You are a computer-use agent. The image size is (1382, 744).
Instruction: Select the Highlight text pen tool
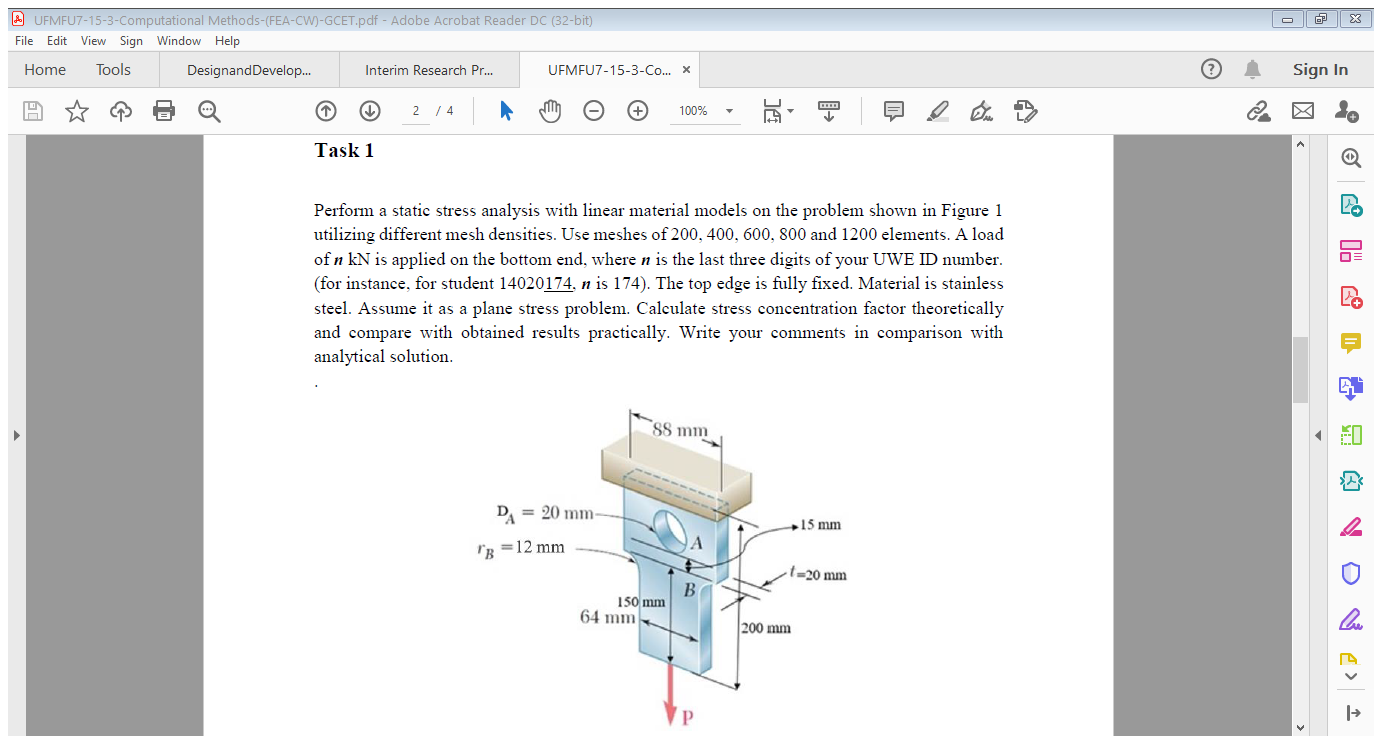[x=937, y=111]
